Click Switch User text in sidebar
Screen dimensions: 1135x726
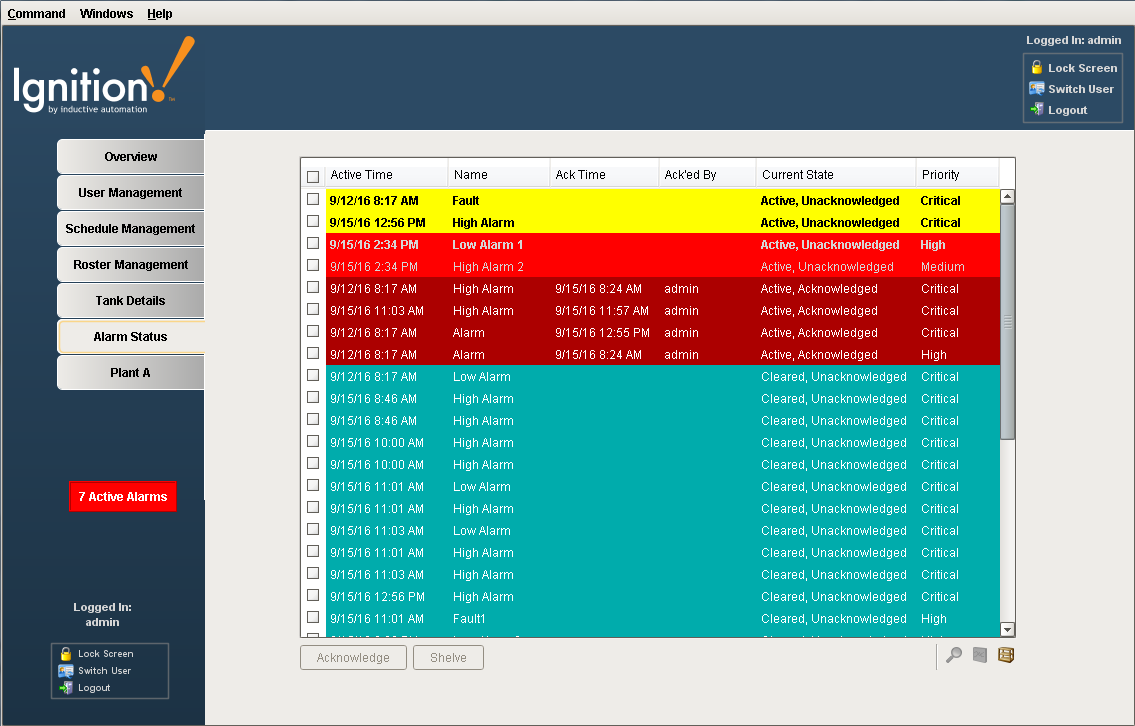point(104,671)
